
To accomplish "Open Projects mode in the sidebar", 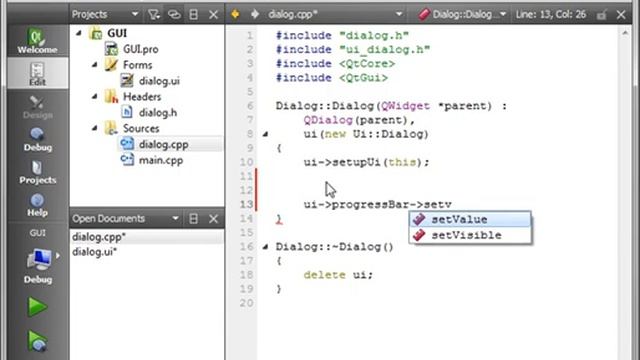I will (x=37, y=172).
